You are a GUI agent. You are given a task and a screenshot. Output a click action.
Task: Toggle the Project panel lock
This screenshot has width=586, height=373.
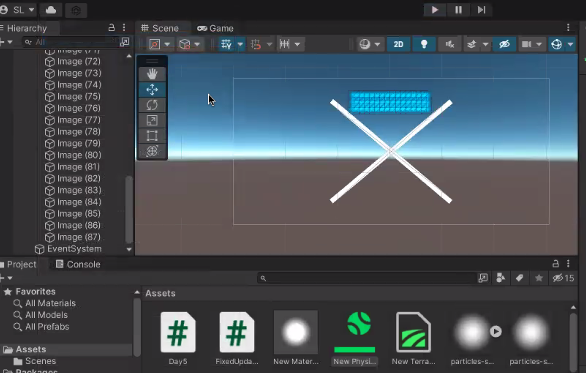(556, 263)
